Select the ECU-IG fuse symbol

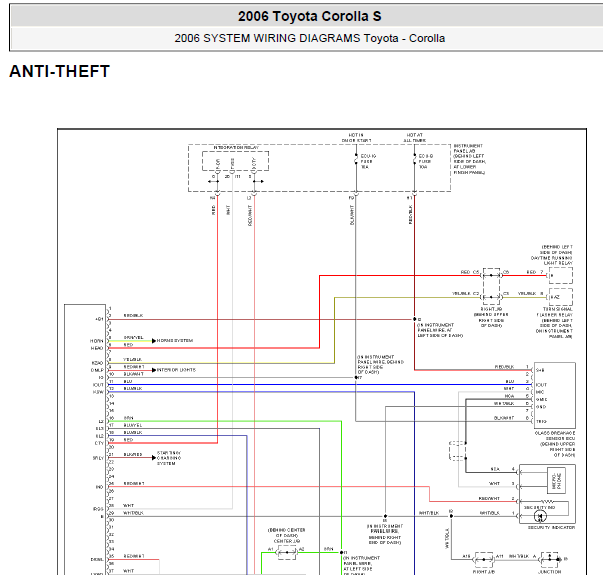point(356,160)
